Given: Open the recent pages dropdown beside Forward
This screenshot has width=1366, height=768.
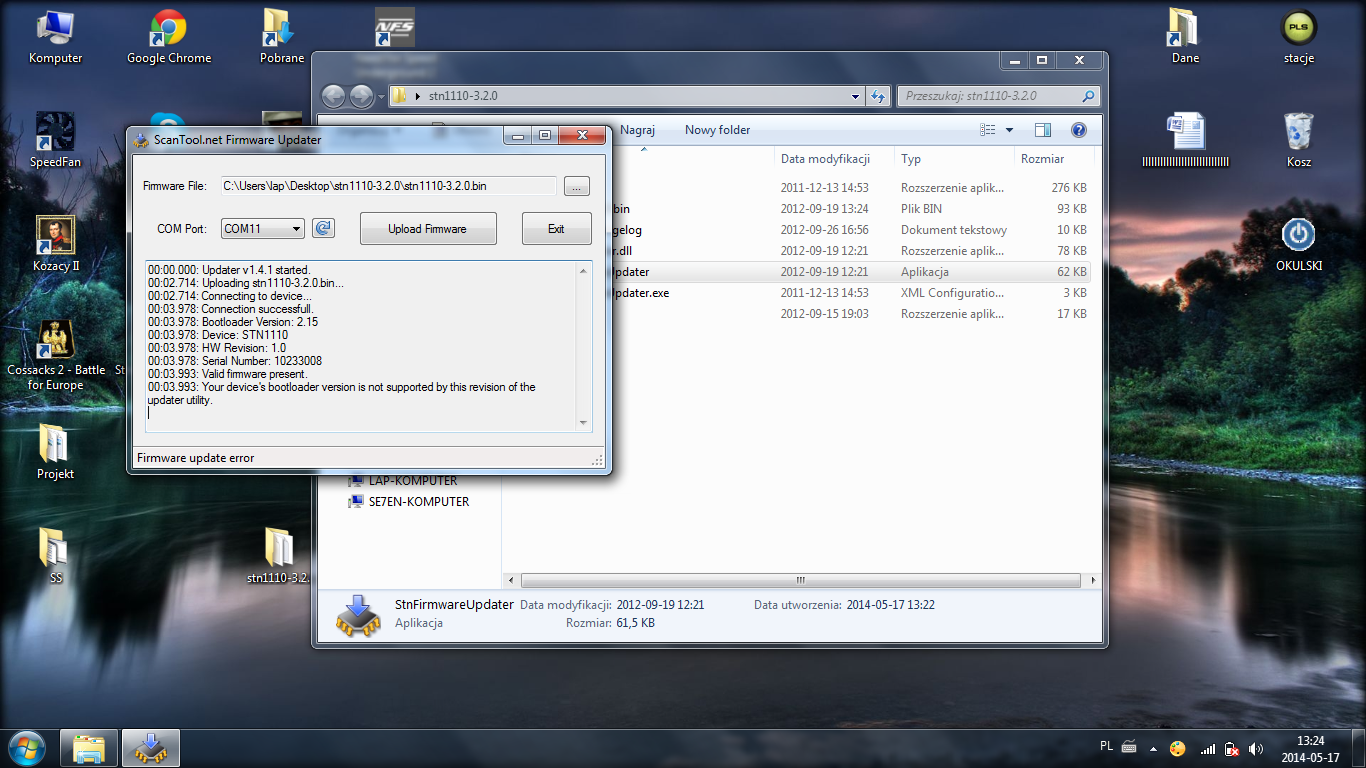Looking at the screenshot, I should click(x=380, y=97).
